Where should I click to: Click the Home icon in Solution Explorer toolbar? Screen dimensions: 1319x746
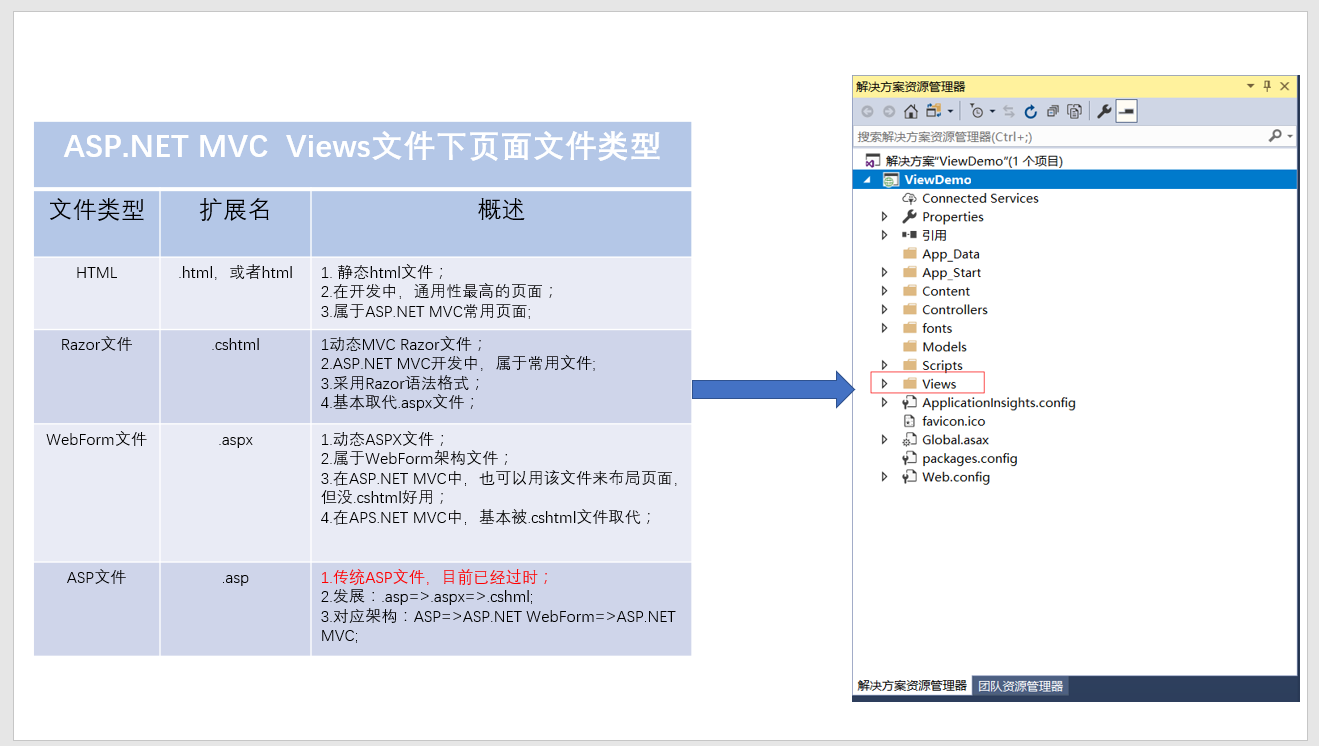911,112
